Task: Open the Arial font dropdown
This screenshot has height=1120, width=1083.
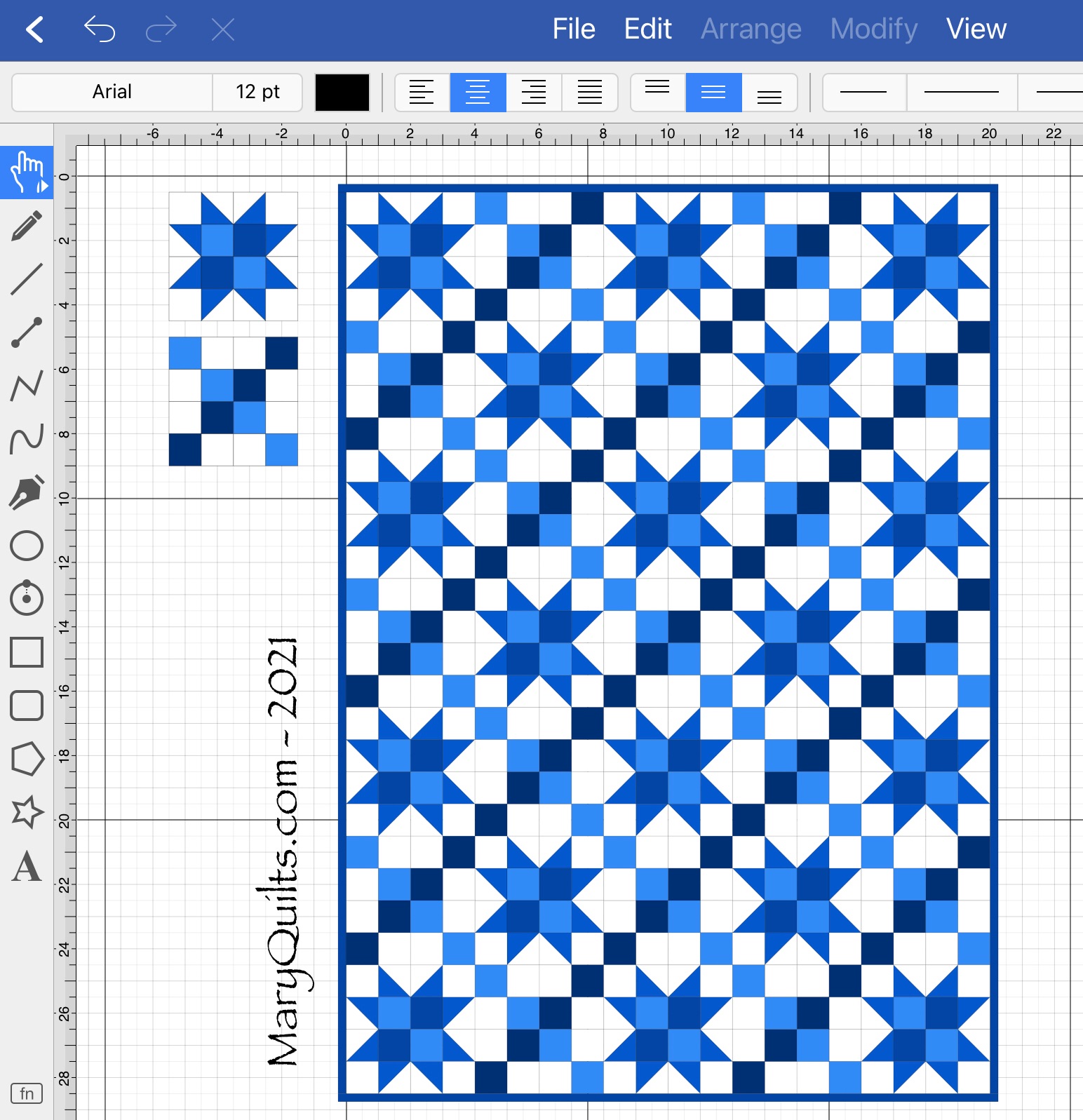Action: tap(112, 92)
